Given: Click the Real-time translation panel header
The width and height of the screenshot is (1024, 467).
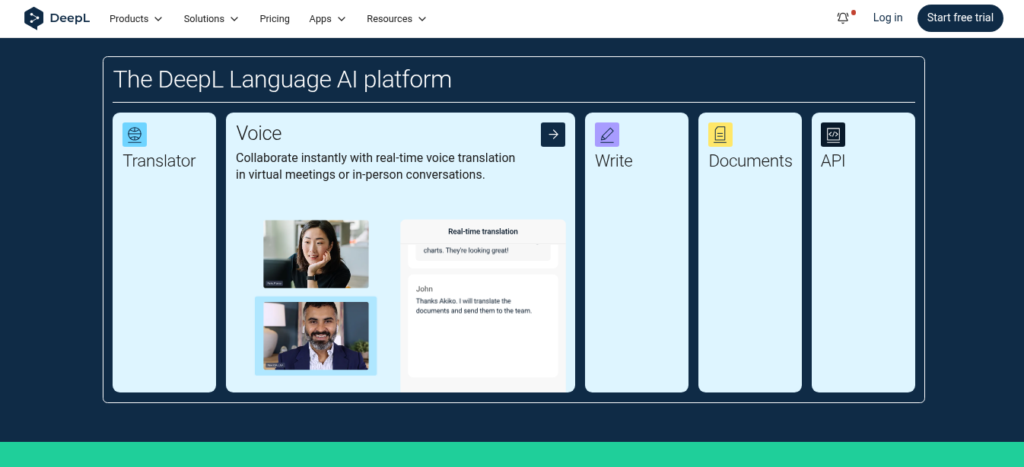Looking at the screenshot, I should pos(483,231).
